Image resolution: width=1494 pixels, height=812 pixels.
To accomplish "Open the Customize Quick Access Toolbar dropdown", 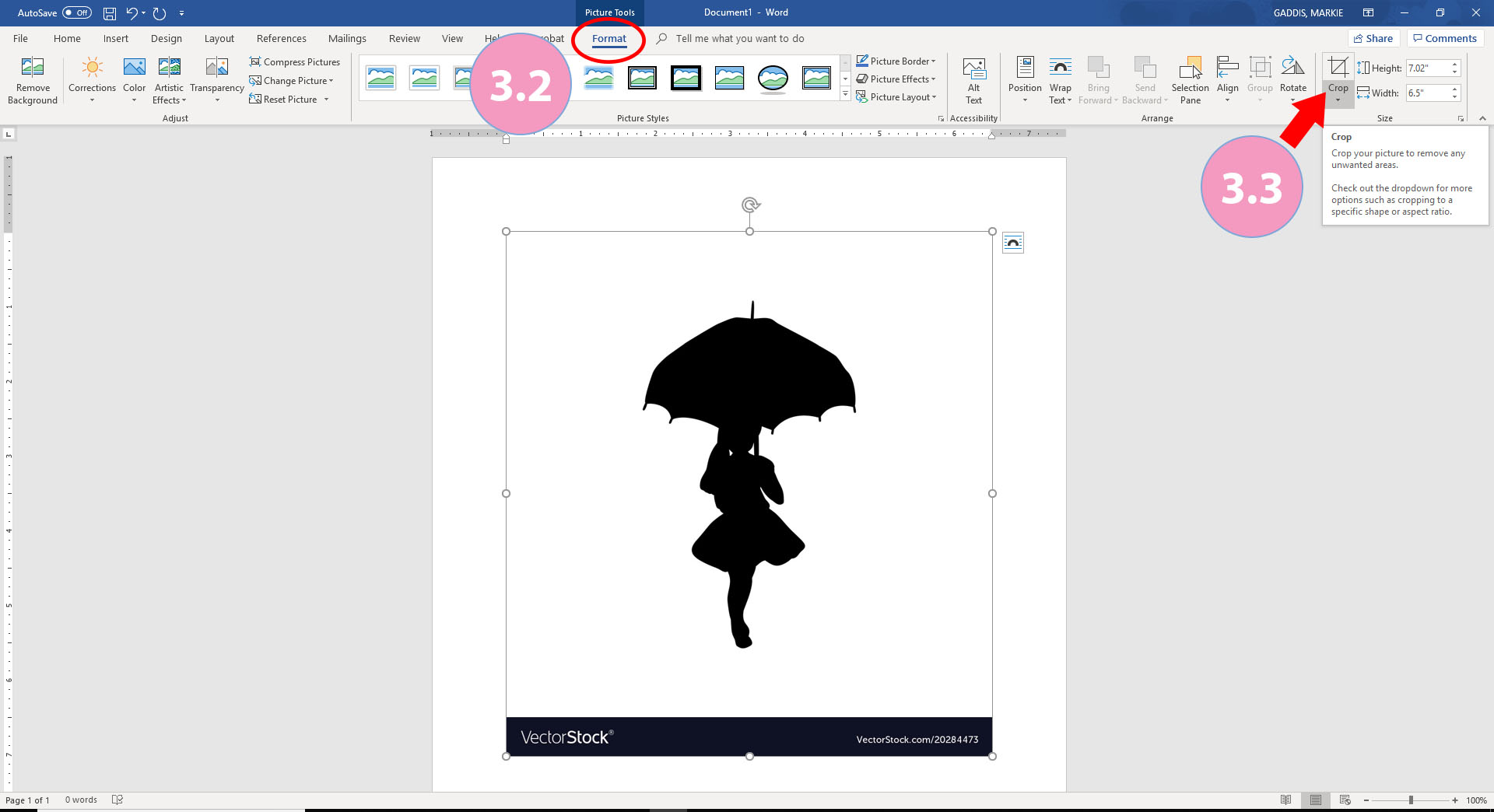I will coord(181,13).
